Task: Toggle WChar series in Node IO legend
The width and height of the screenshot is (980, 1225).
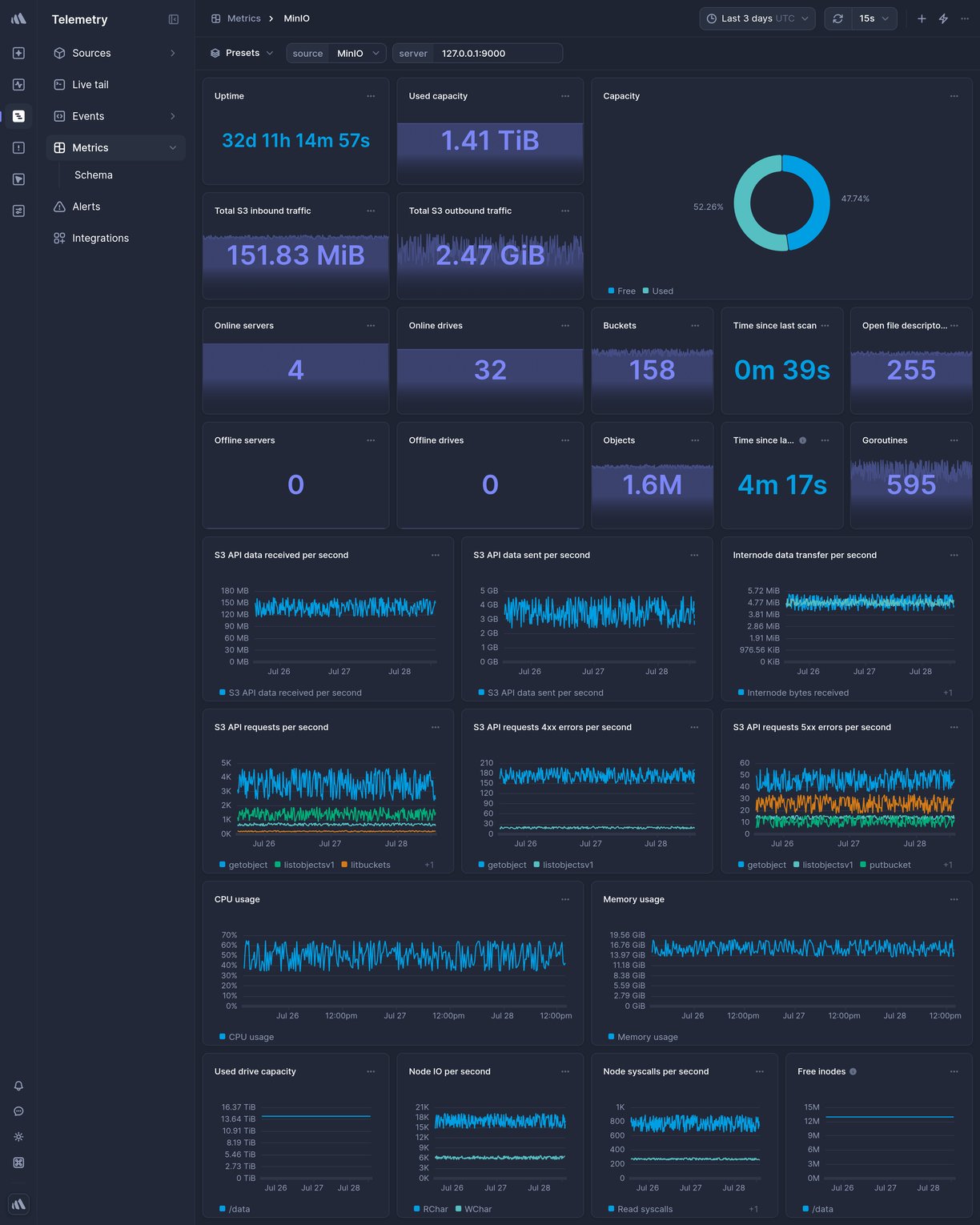Action: [x=473, y=1209]
